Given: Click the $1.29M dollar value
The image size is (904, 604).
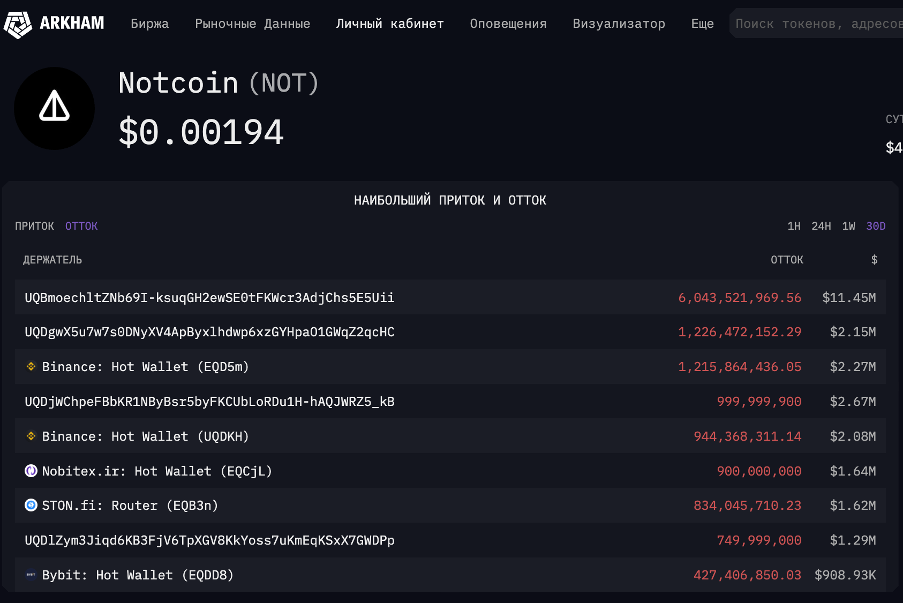Looking at the screenshot, I should click(x=853, y=540).
